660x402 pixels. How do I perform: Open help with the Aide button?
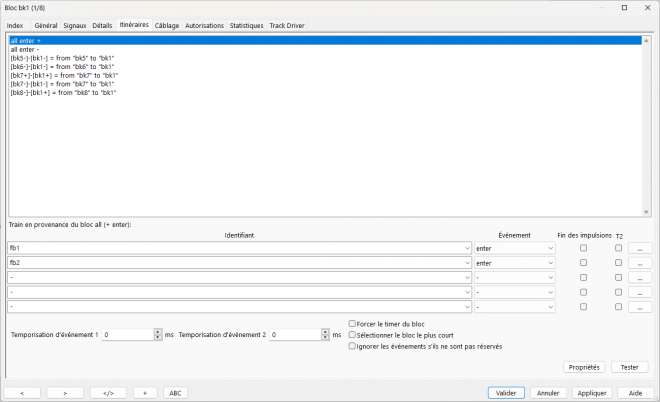coord(635,393)
